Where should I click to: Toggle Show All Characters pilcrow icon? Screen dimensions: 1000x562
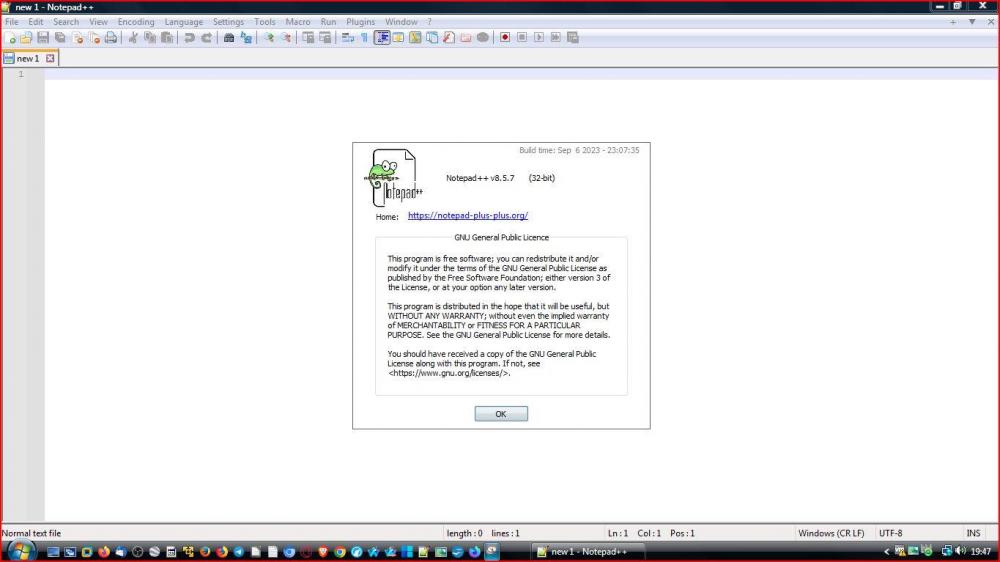(x=364, y=38)
